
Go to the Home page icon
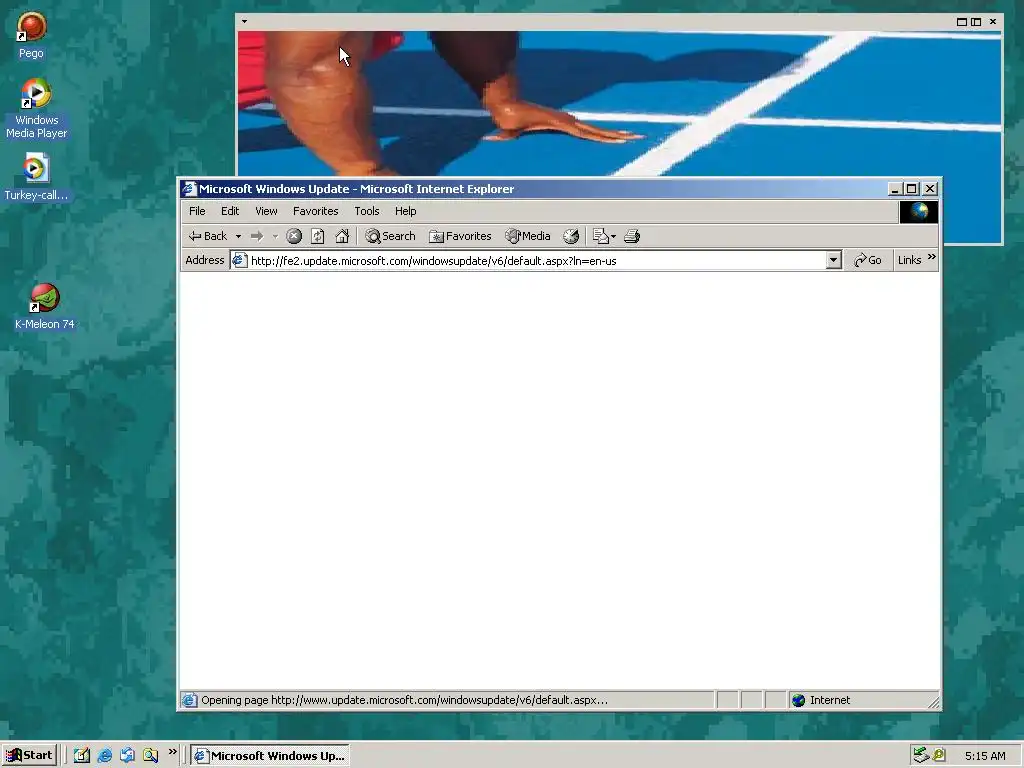(342, 236)
